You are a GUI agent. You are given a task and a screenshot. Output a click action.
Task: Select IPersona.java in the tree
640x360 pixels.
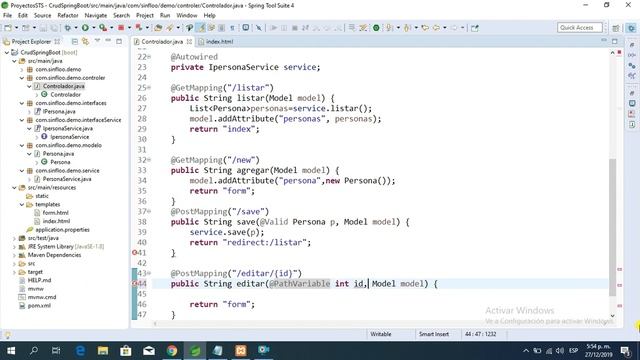coord(59,111)
